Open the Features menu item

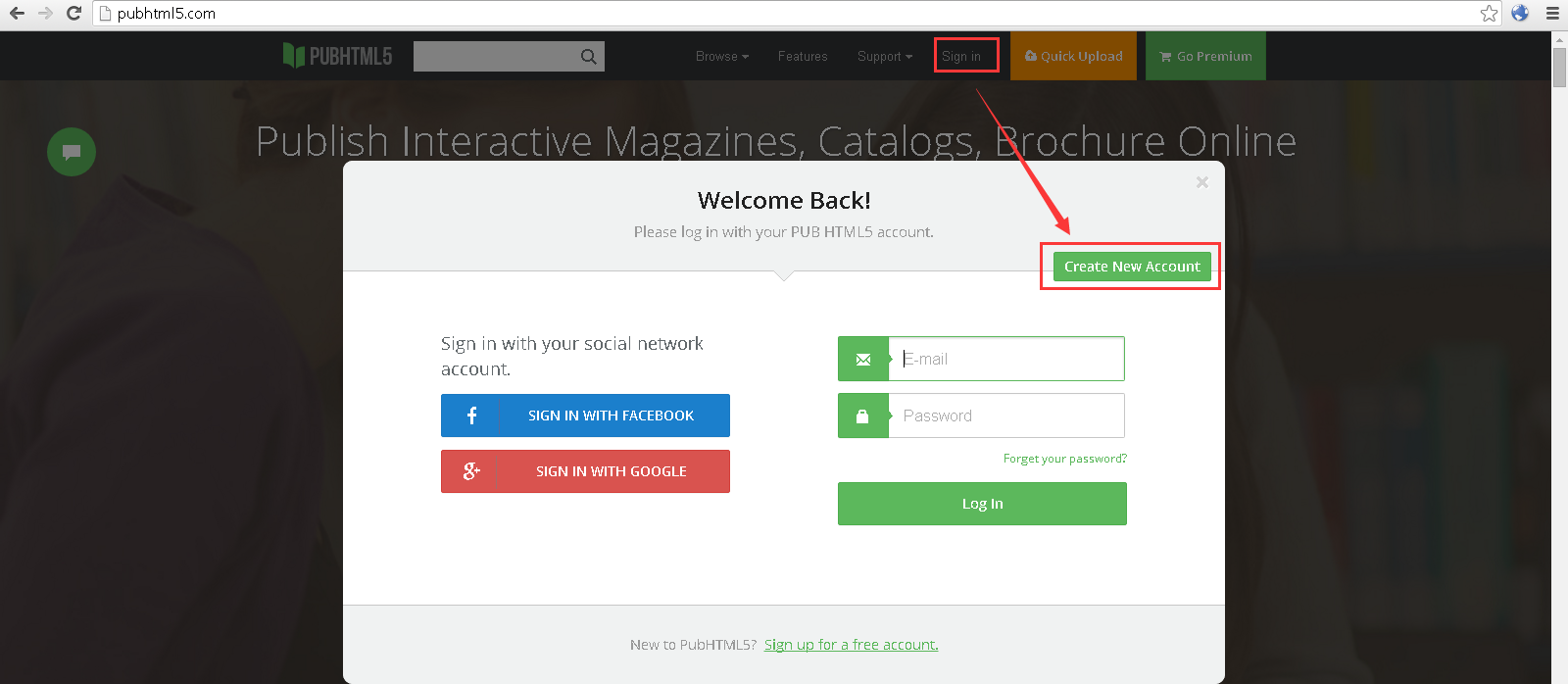click(803, 56)
